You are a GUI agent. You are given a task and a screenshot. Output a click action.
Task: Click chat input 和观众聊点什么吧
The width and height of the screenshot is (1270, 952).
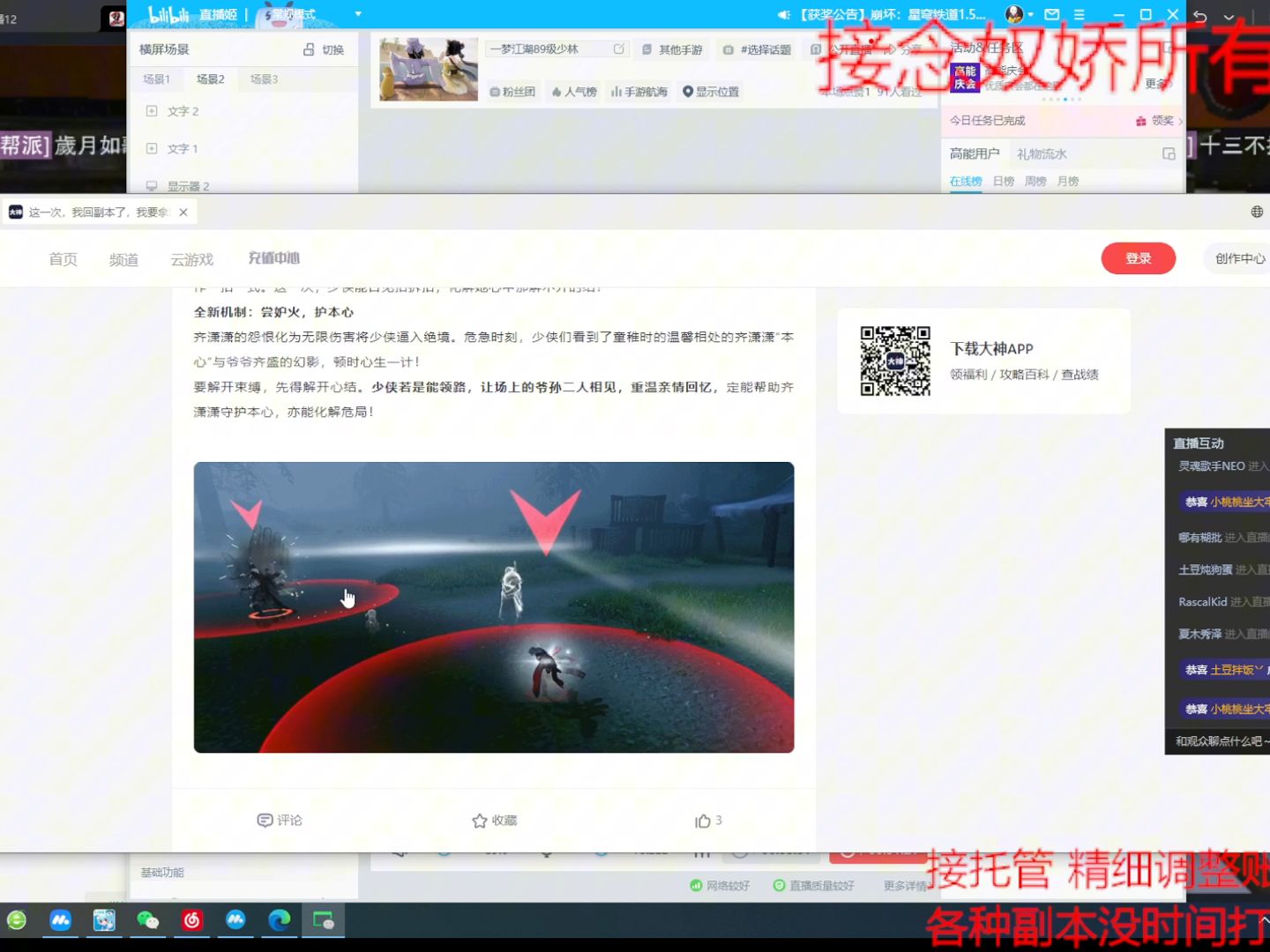point(1221,741)
